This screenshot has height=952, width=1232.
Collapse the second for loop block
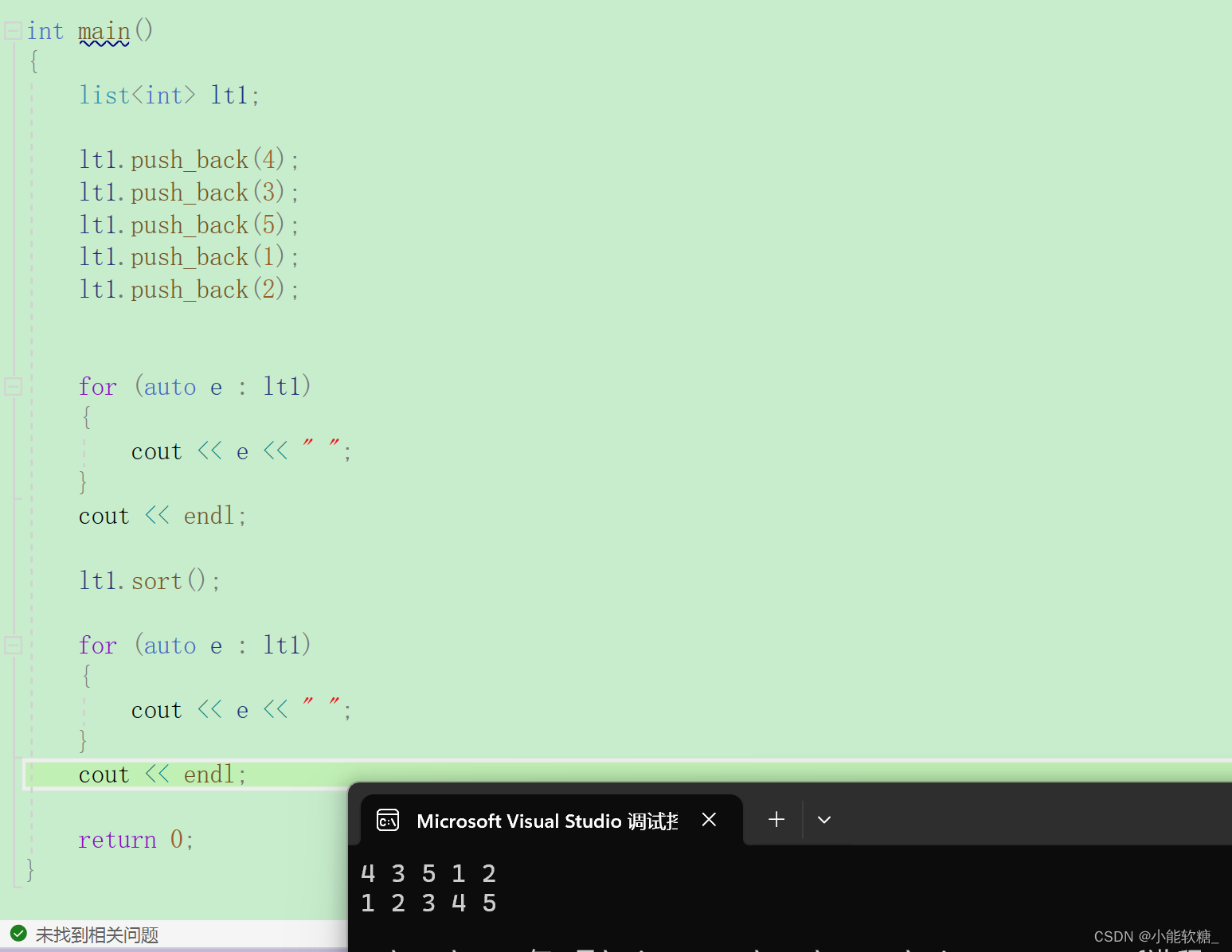pyautogui.click(x=13, y=645)
